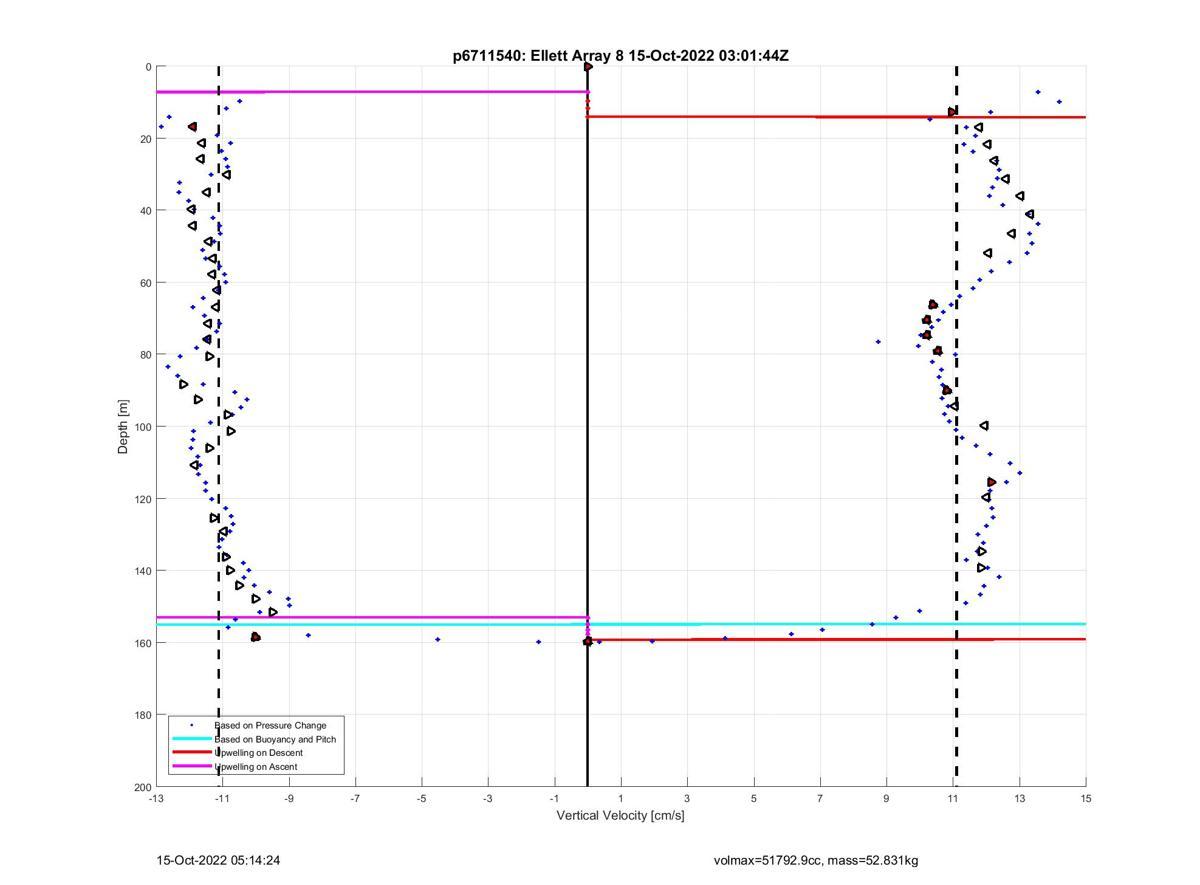
Task: Click legend entry 'Upwelling on Descent'
Action: [x=258, y=753]
